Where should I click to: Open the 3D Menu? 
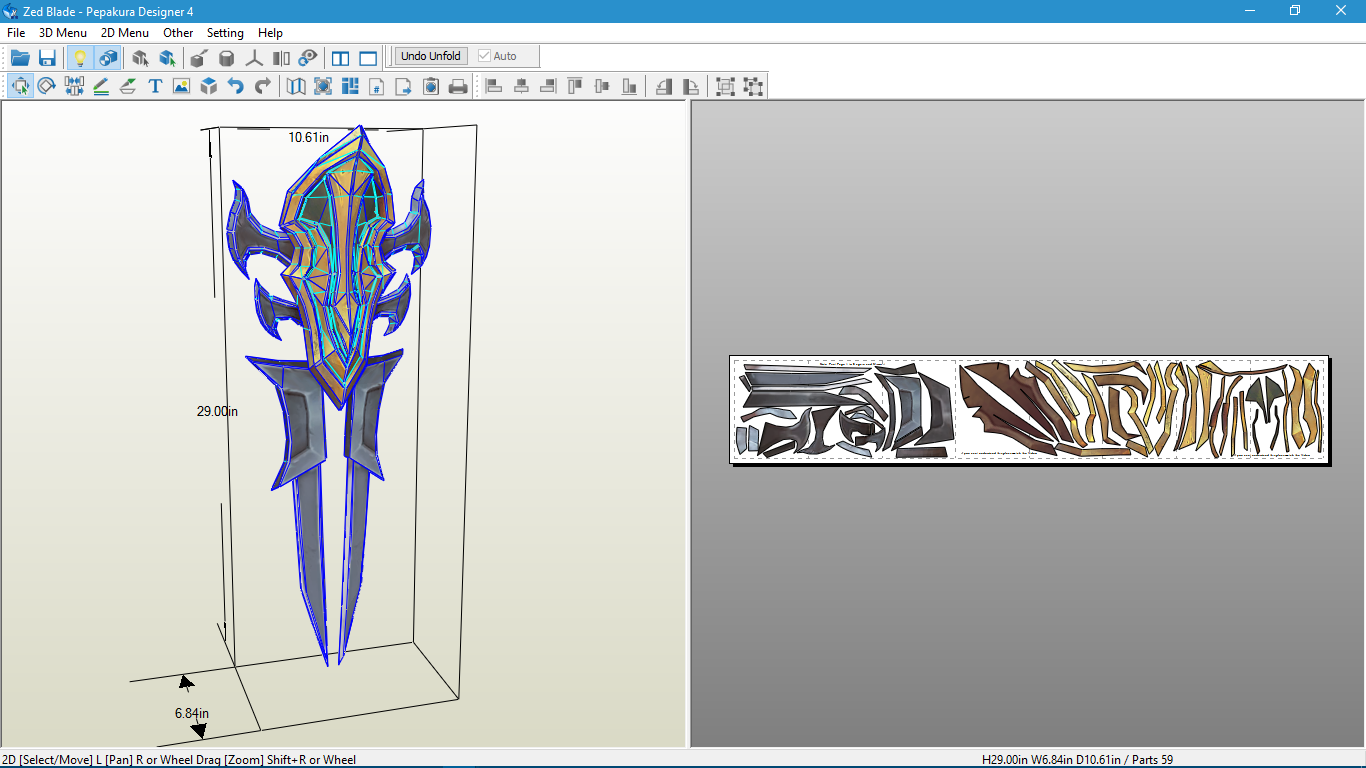[x=63, y=33]
